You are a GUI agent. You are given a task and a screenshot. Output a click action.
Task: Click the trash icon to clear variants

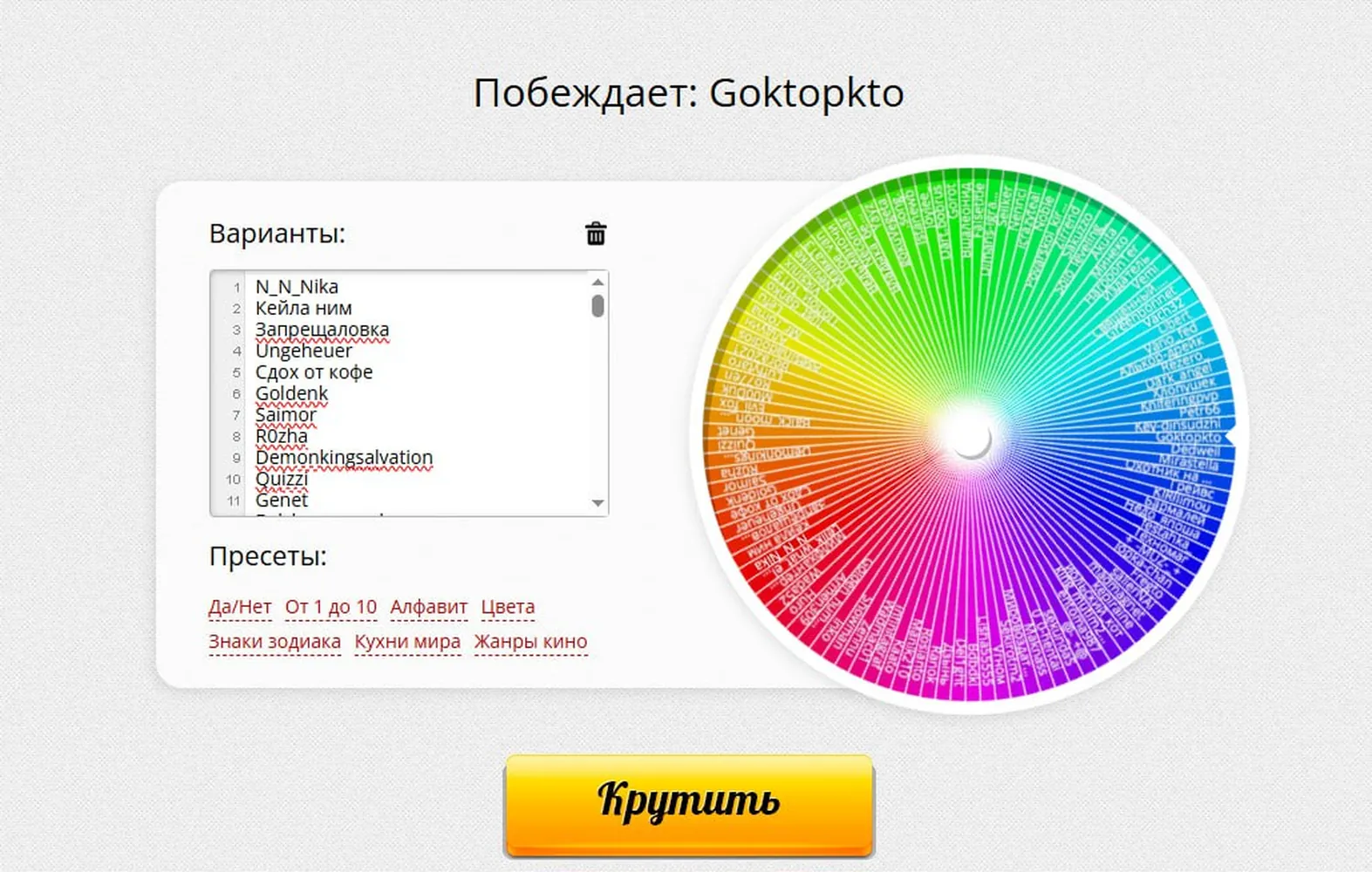click(596, 233)
